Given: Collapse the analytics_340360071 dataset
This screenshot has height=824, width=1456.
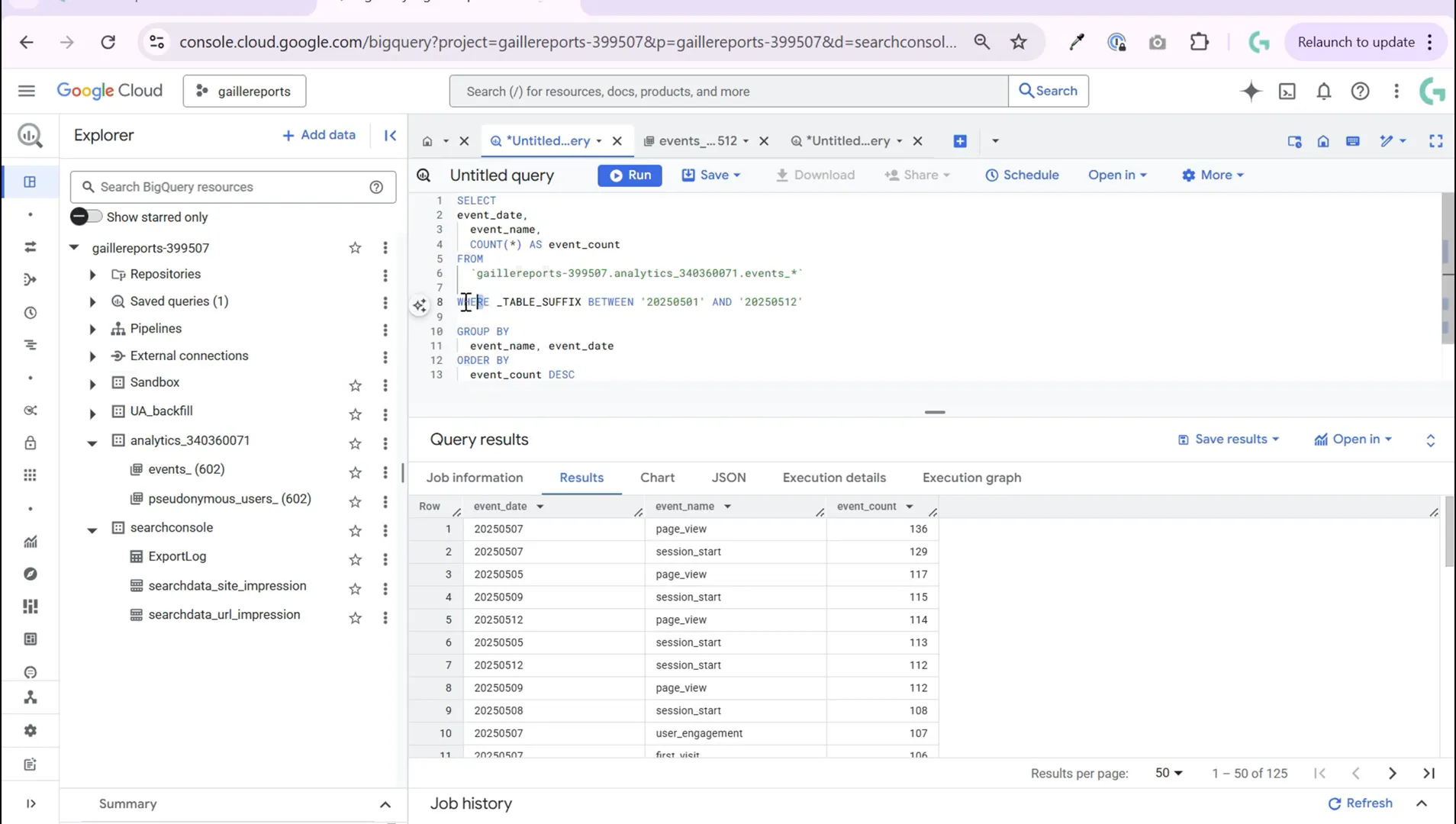Looking at the screenshot, I should tap(92, 443).
